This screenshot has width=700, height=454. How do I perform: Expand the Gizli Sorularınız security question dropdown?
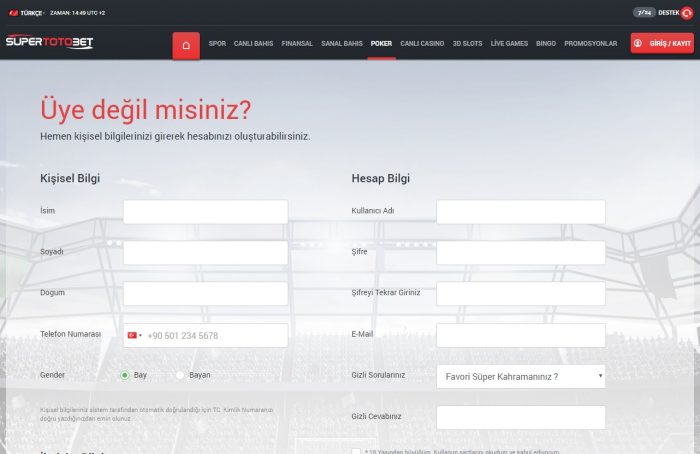pos(520,376)
